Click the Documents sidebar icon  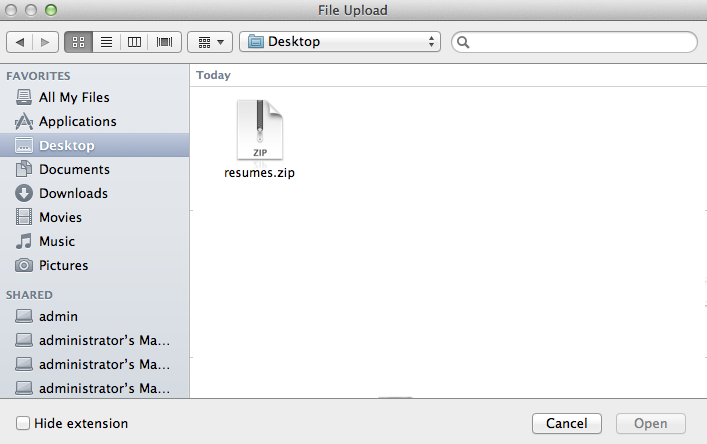[x=24, y=169]
